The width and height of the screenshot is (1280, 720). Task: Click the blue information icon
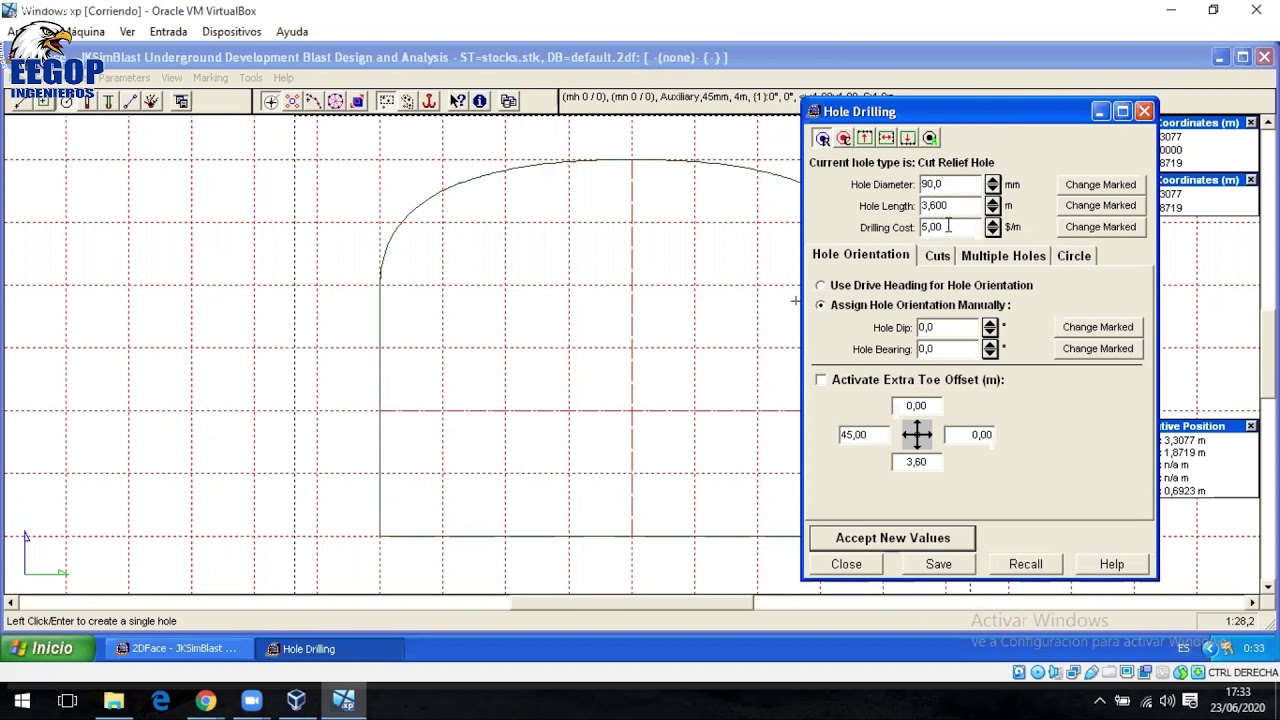tap(479, 101)
